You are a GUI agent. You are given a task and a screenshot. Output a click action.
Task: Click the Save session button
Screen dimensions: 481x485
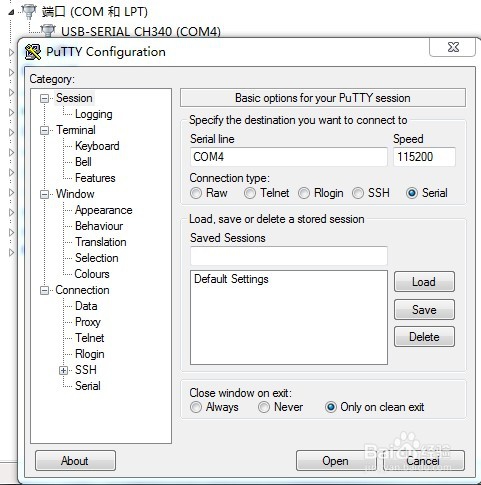[424, 310]
